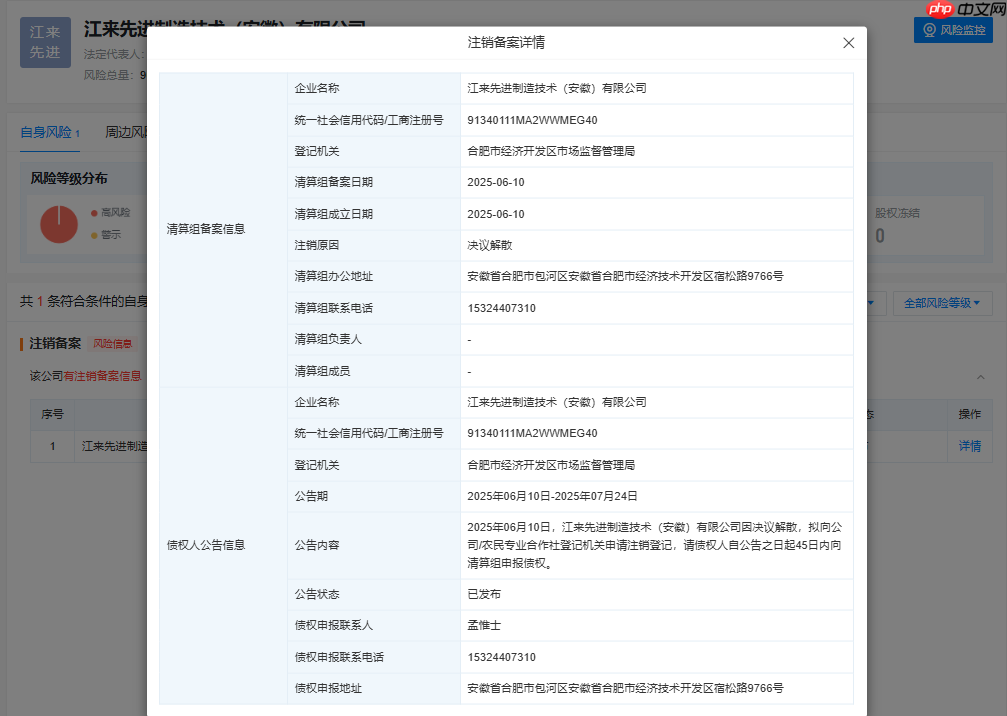
Task: Open the 全部风险等级 dropdown
Action: (x=941, y=302)
